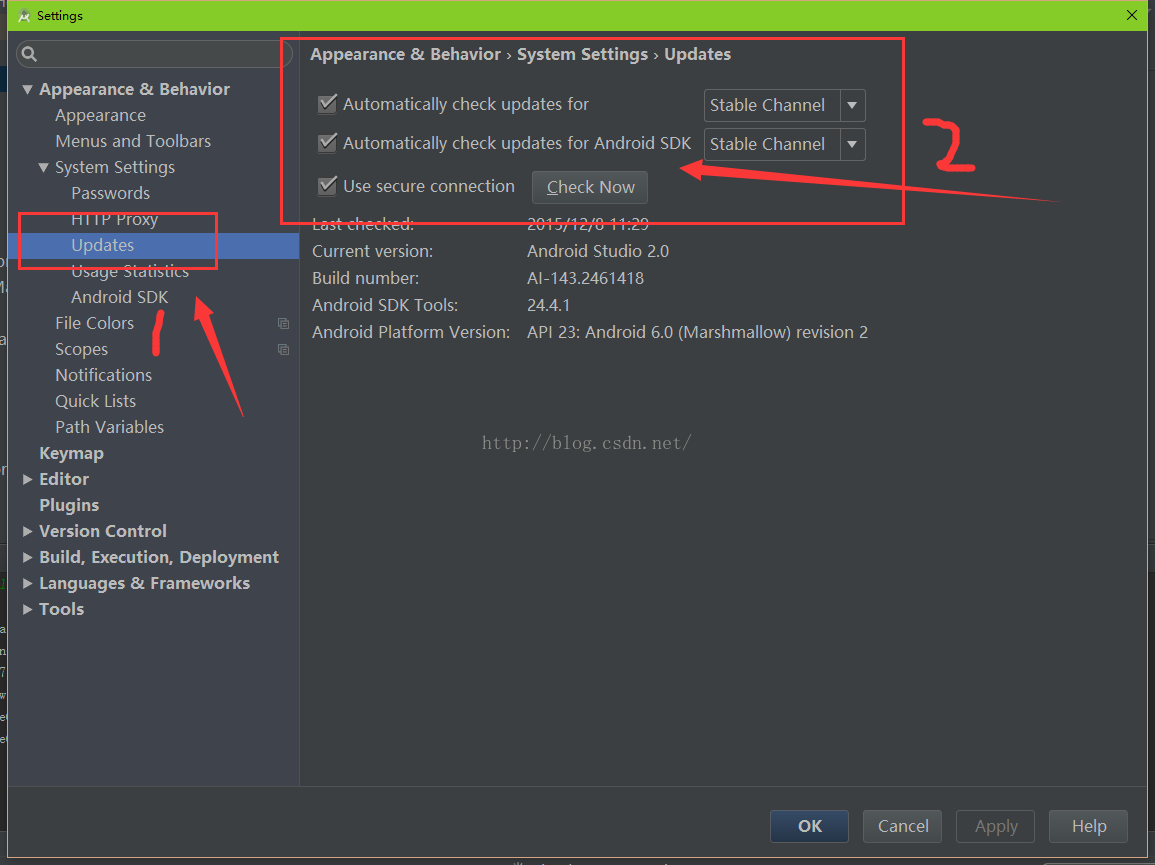This screenshot has width=1155, height=865.
Task: Open Notifications settings
Action: point(103,375)
